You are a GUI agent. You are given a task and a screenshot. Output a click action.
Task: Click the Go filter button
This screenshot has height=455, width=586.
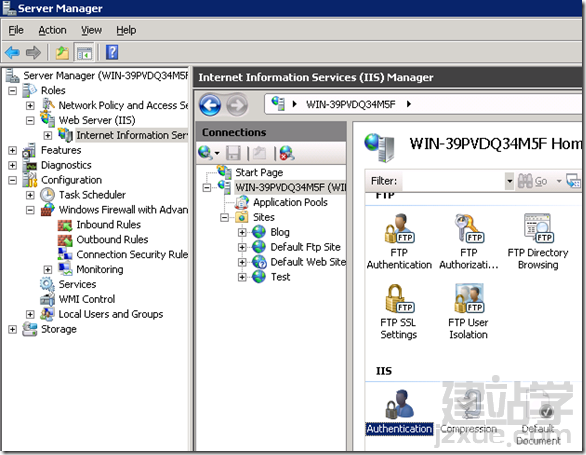click(533, 181)
